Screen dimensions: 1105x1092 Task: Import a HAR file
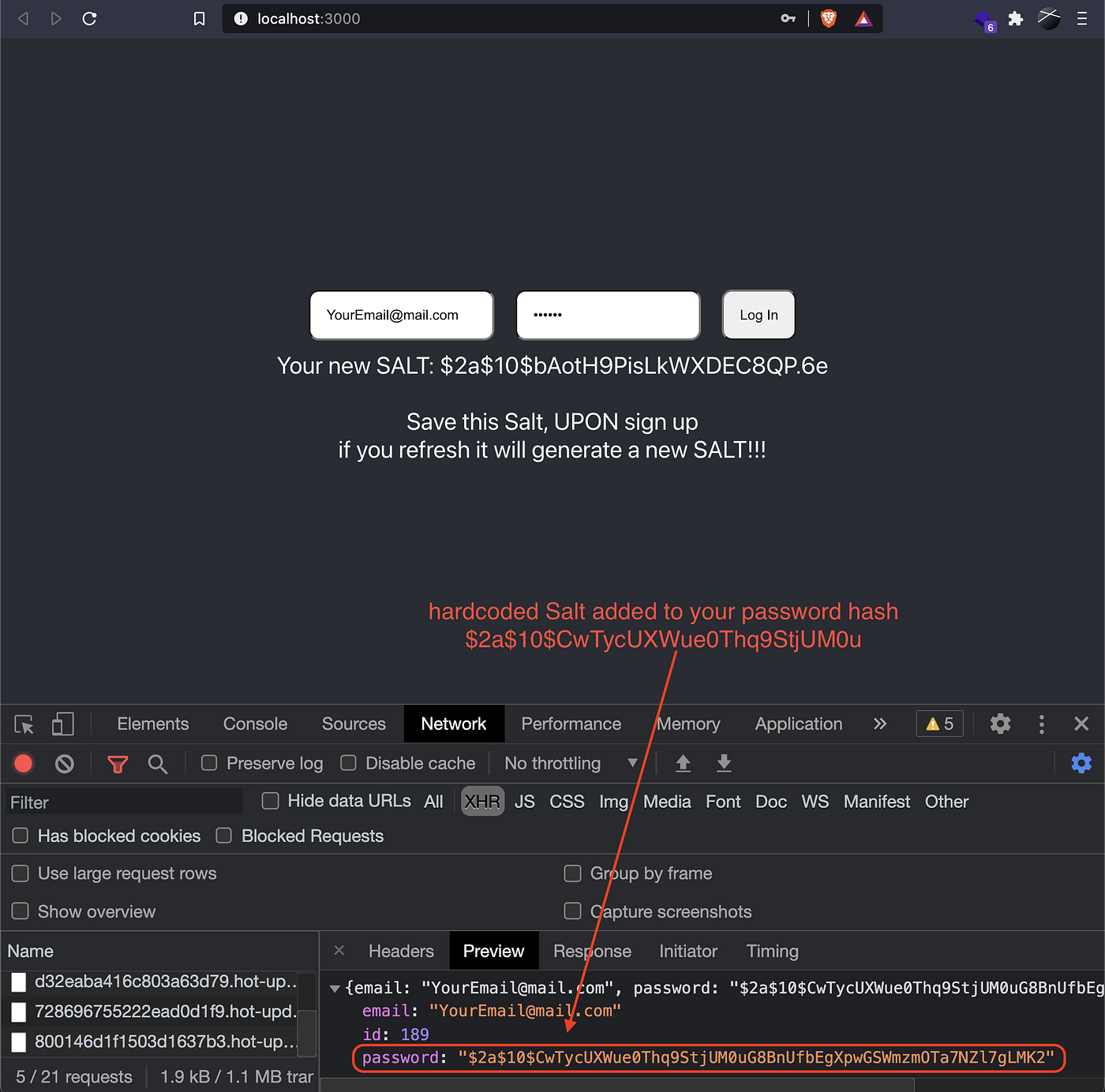683,763
